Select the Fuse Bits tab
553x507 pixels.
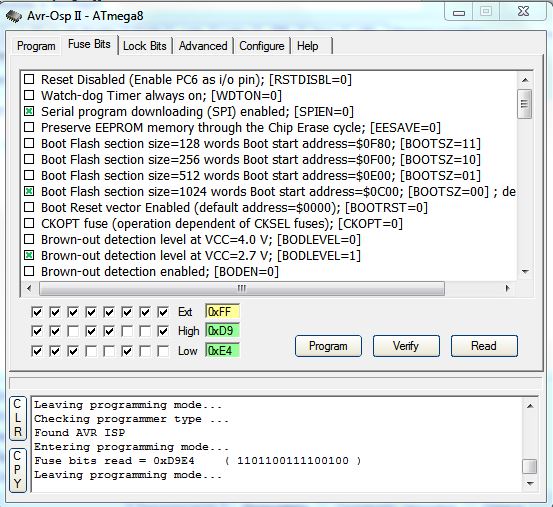89,44
